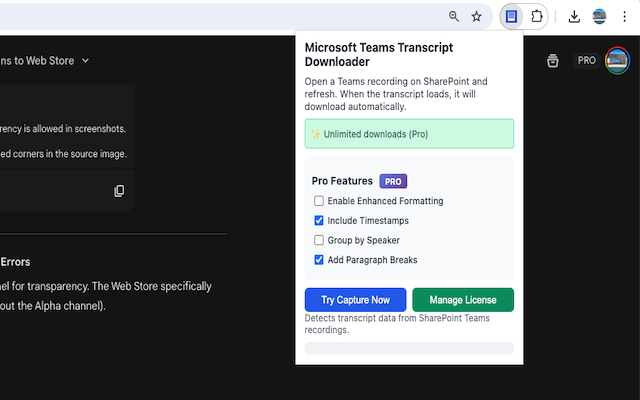Viewport: 640px width, 400px height.
Task: Open the Chrome profile avatar in toolbar
Action: (599, 16)
